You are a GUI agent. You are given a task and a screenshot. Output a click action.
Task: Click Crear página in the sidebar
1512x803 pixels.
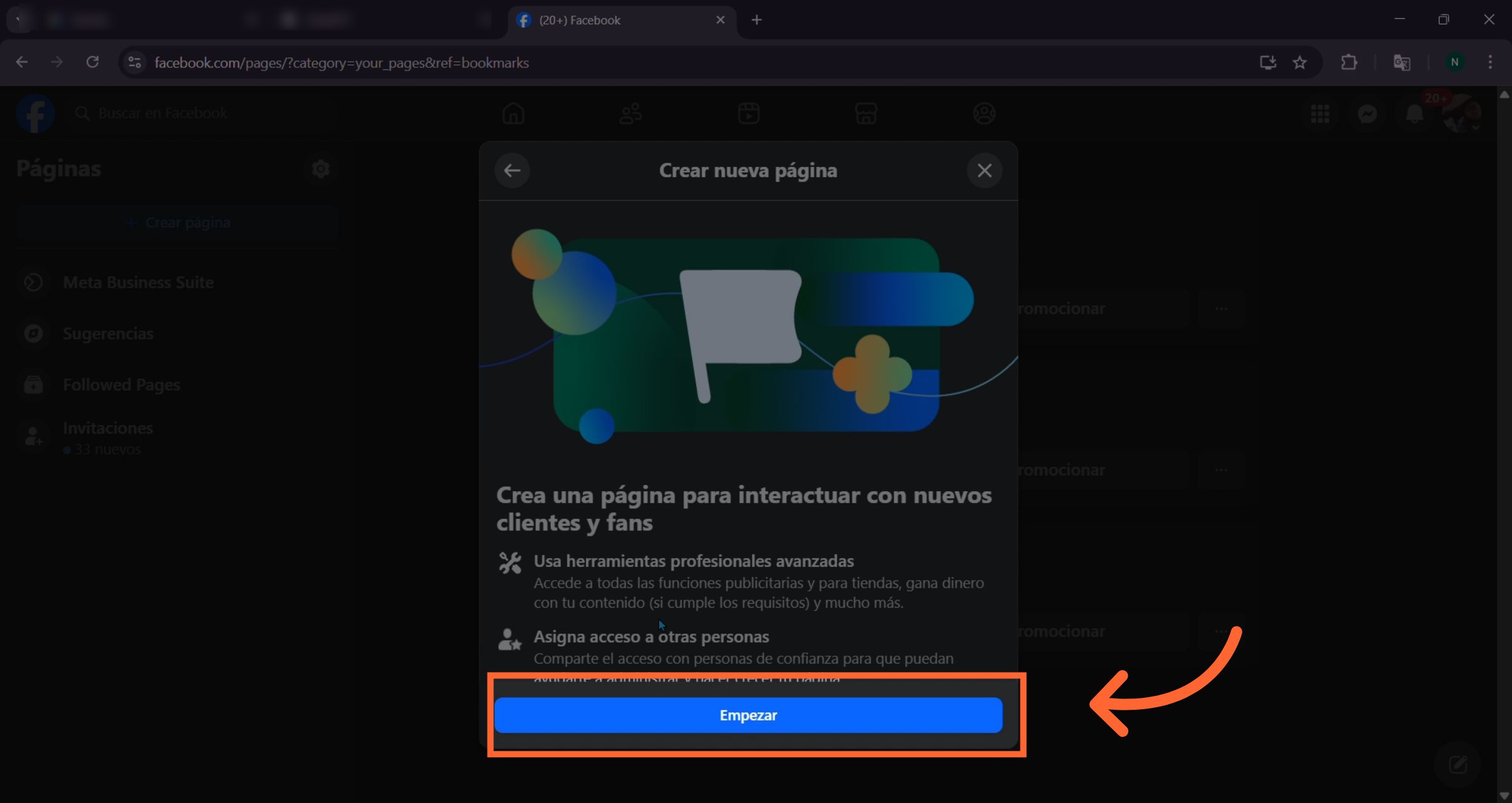[178, 222]
